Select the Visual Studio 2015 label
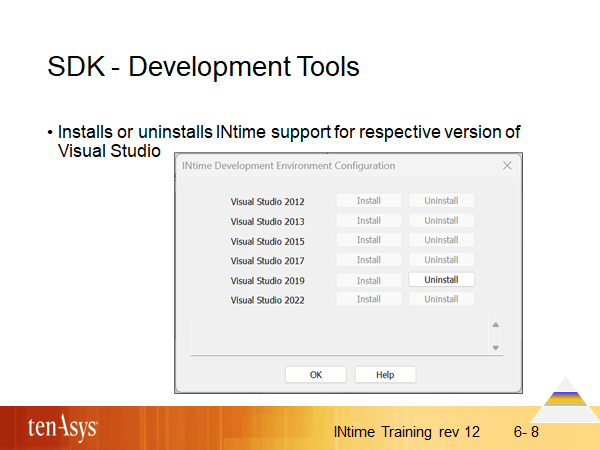 [x=267, y=241]
